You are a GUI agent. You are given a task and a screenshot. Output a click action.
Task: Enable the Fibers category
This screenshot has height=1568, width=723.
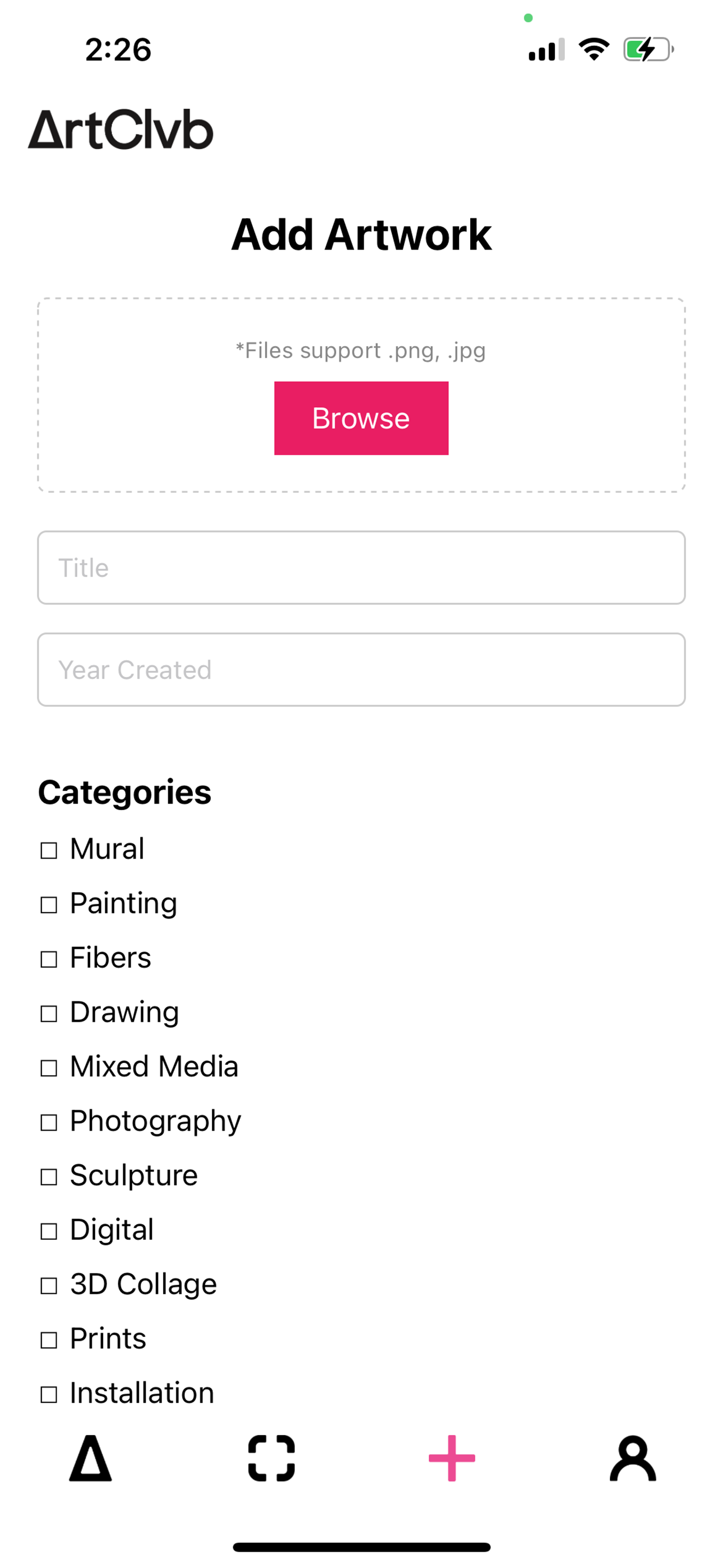coord(49,959)
